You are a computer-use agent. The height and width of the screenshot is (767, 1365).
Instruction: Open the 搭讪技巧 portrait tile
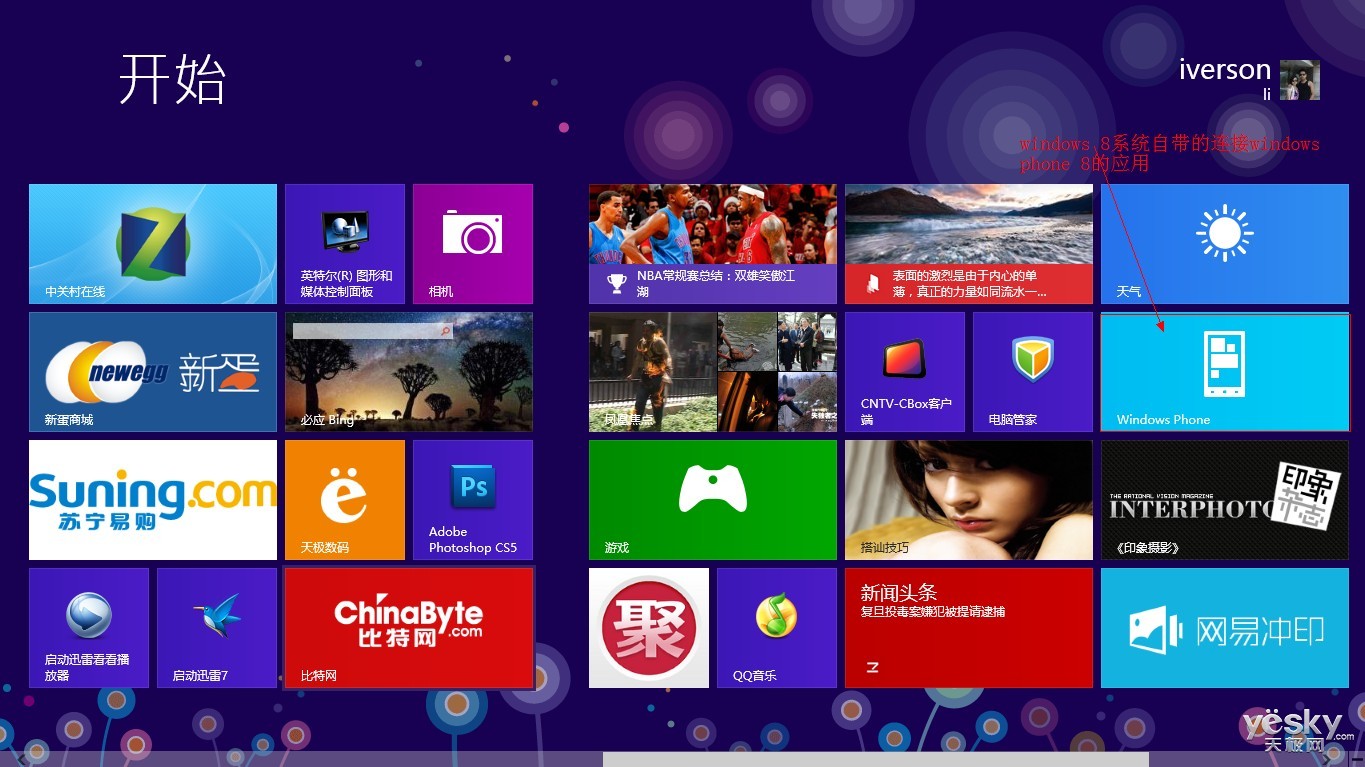pos(969,500)
